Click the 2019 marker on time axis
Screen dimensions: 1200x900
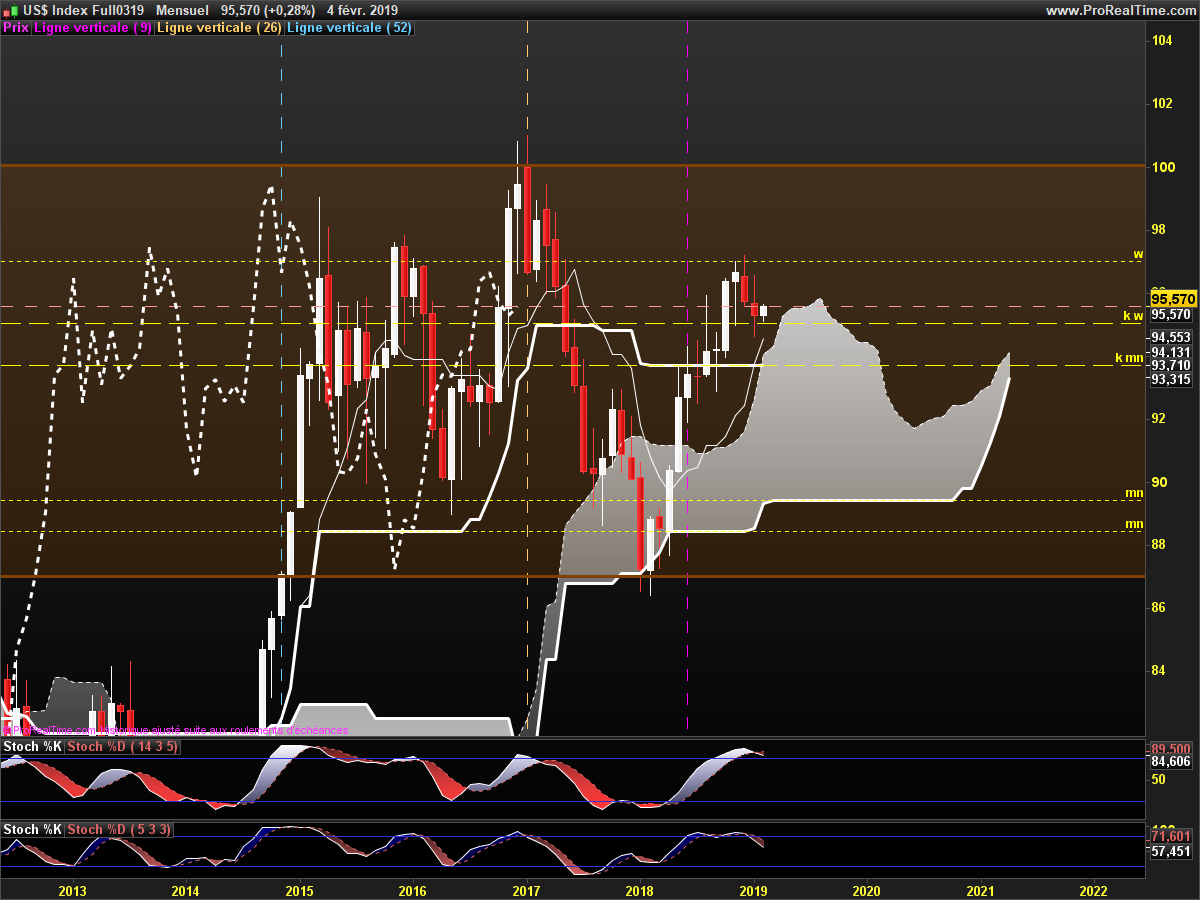753,890
